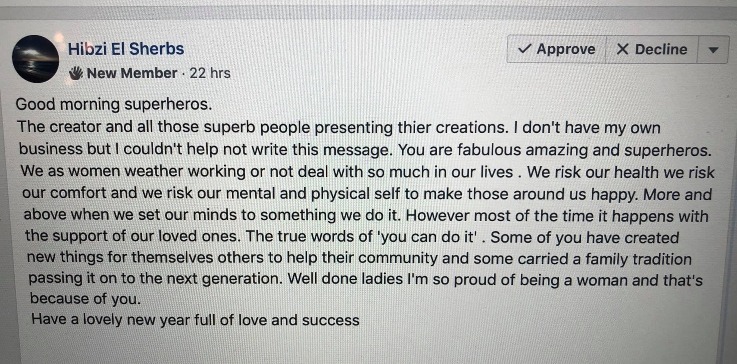Open Hibzi El Sherbs profile picture

tap(36, 59)
